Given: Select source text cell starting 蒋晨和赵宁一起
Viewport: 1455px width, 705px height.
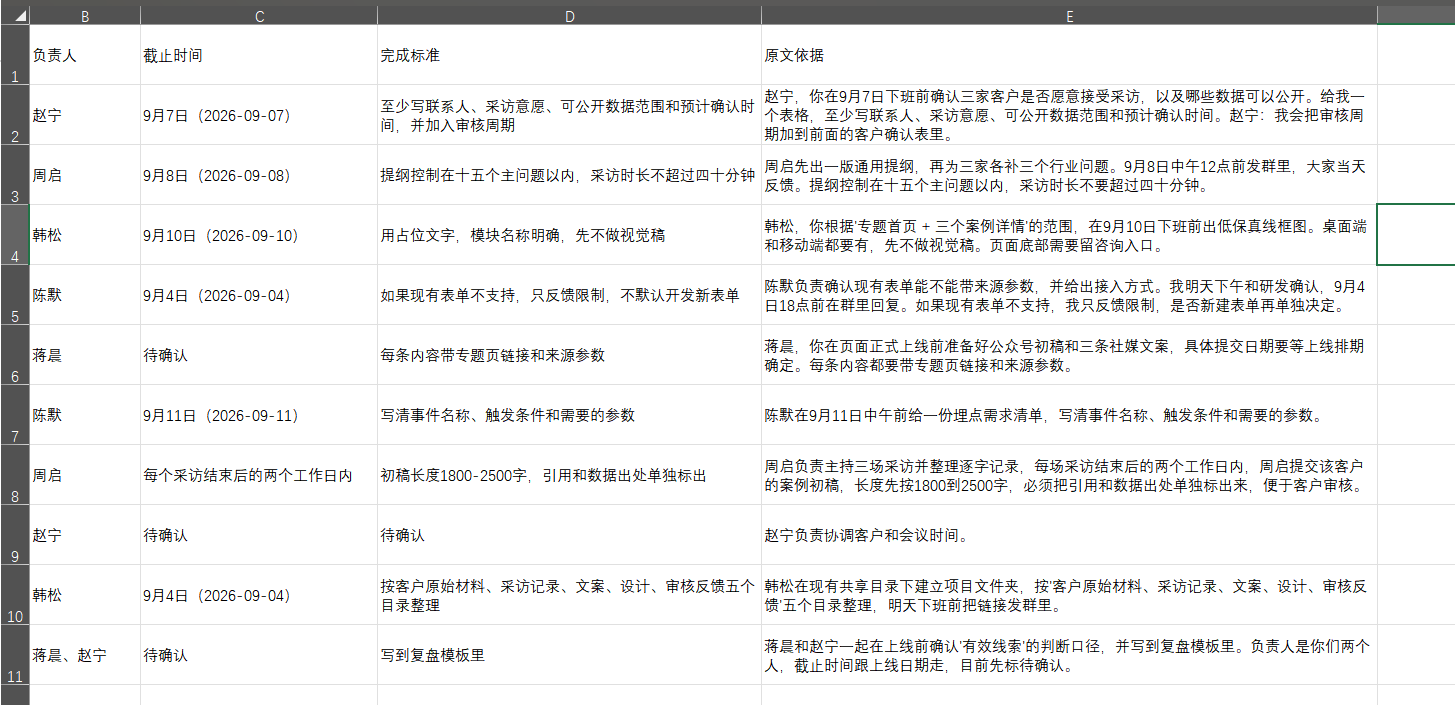Looking at the screenshot, I should 1069,655.
